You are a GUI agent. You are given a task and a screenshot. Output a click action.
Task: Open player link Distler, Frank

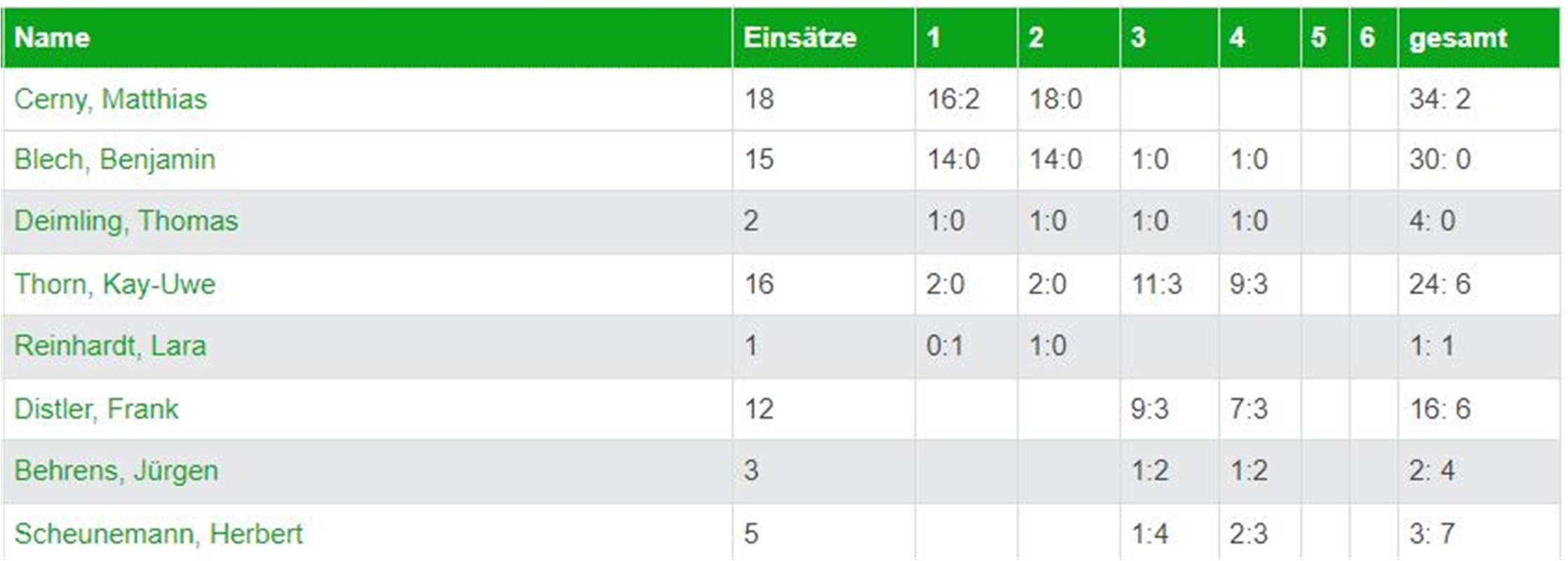96,409
